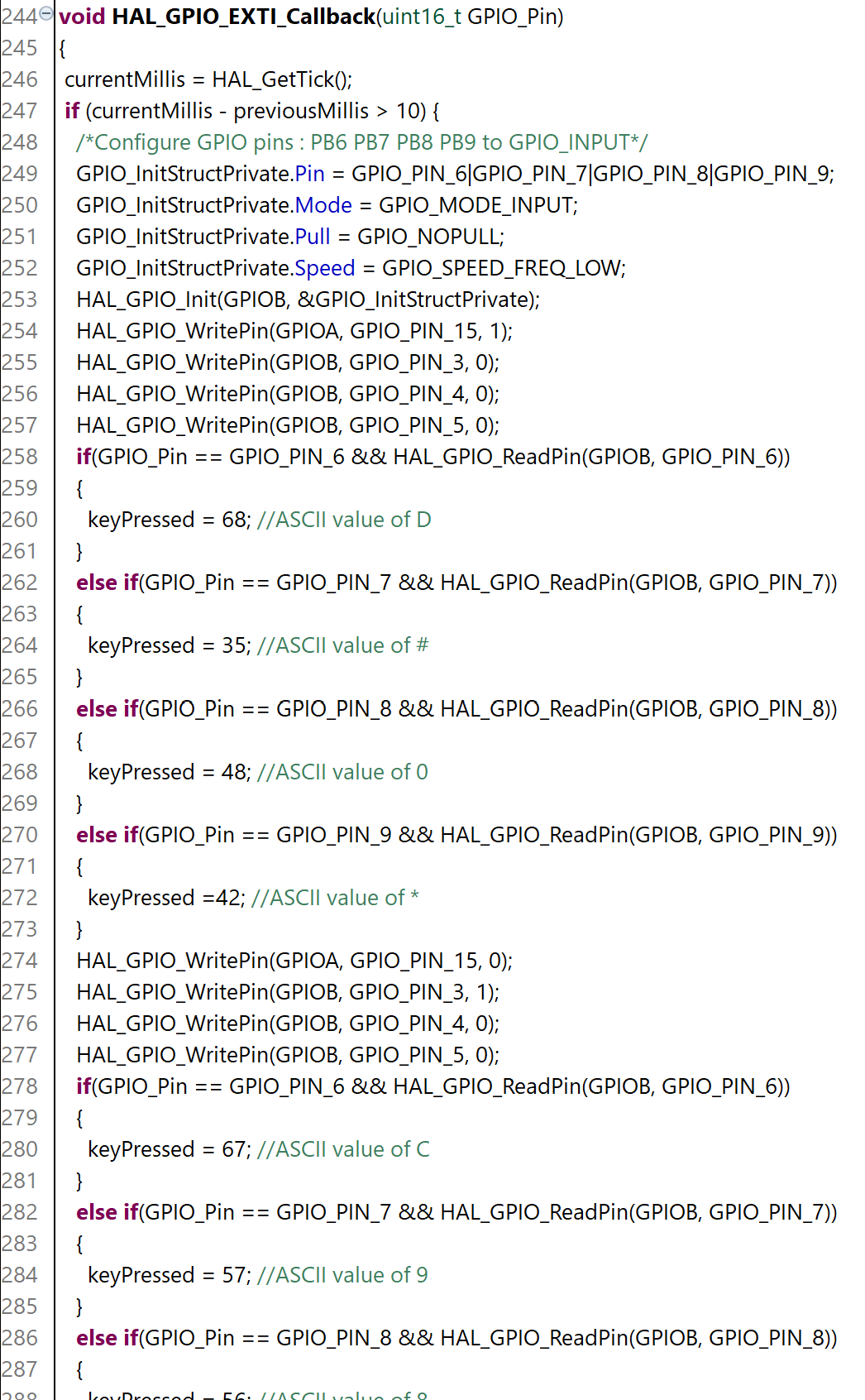Click line number 274 in the gutter
Screen dimensions: 865x1400
20,961
